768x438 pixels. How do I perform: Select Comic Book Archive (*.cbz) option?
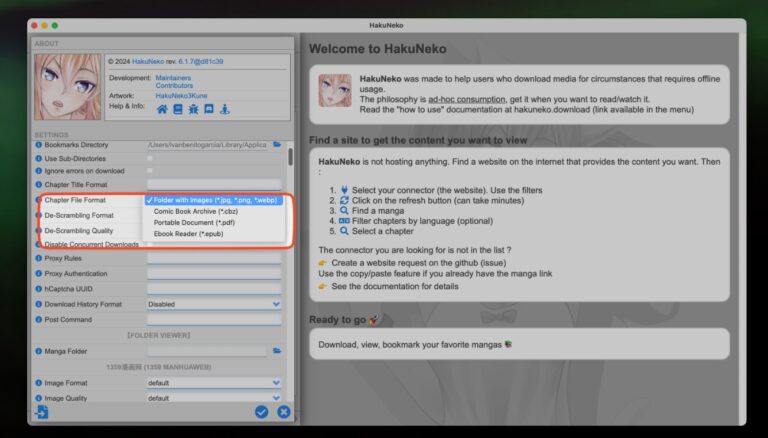pos(195,211)
